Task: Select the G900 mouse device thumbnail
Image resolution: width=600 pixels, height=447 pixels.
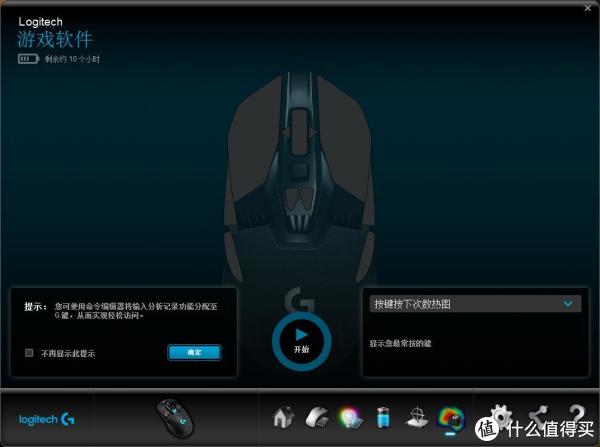Action: pyautogui.click(x=175, y=418)
